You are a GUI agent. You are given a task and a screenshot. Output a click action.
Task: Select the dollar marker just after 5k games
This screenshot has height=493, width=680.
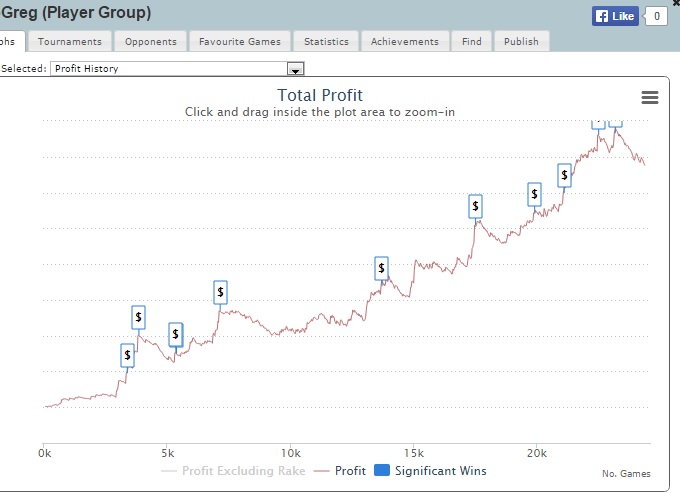pyautogui.click(x=176, y=334)
